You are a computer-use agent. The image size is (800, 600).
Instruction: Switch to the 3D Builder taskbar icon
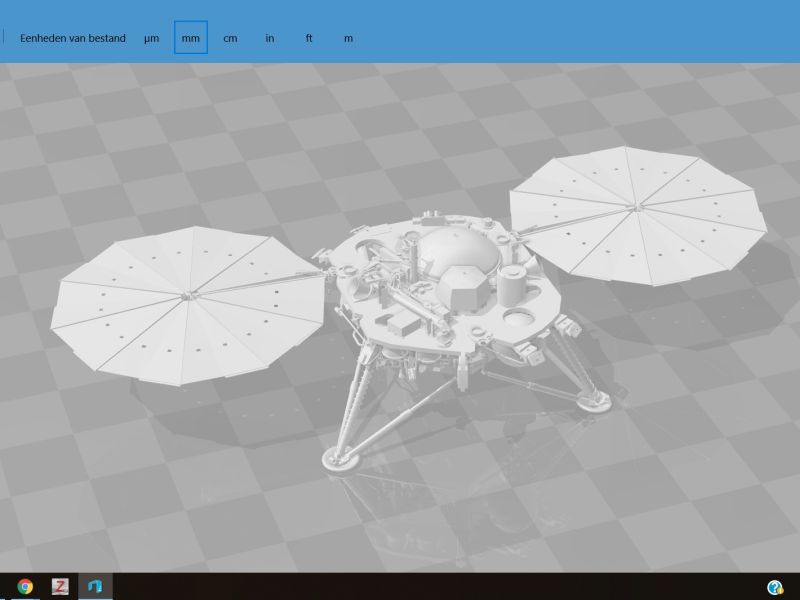(x=95, y=586)
